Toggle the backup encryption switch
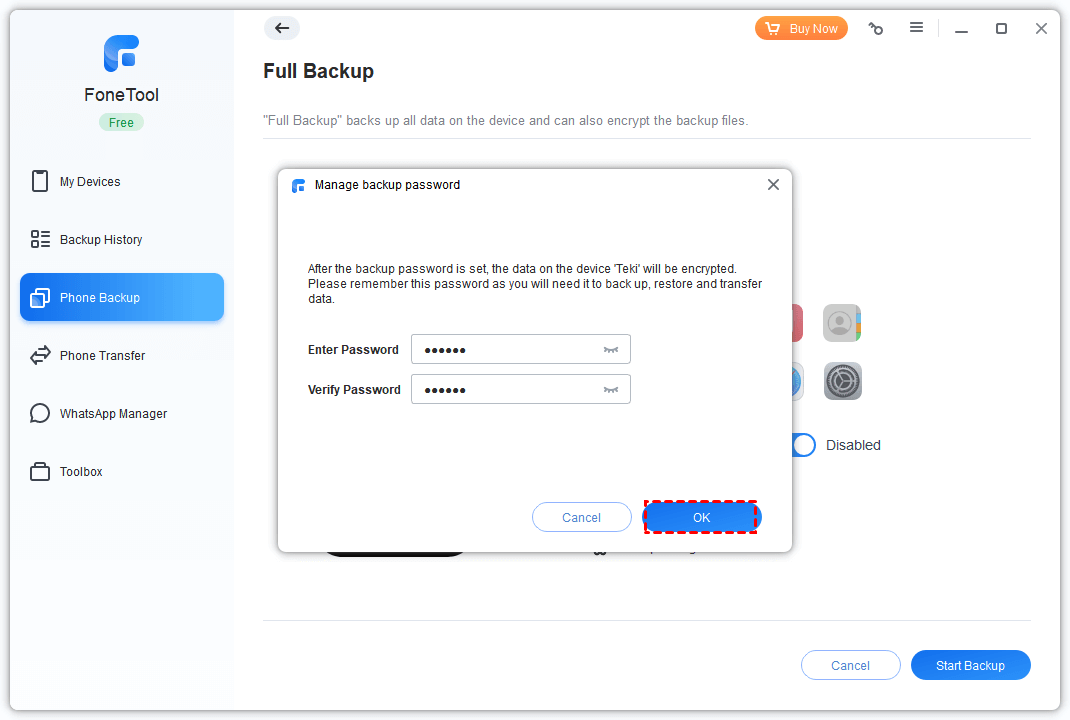 (804, 445)
